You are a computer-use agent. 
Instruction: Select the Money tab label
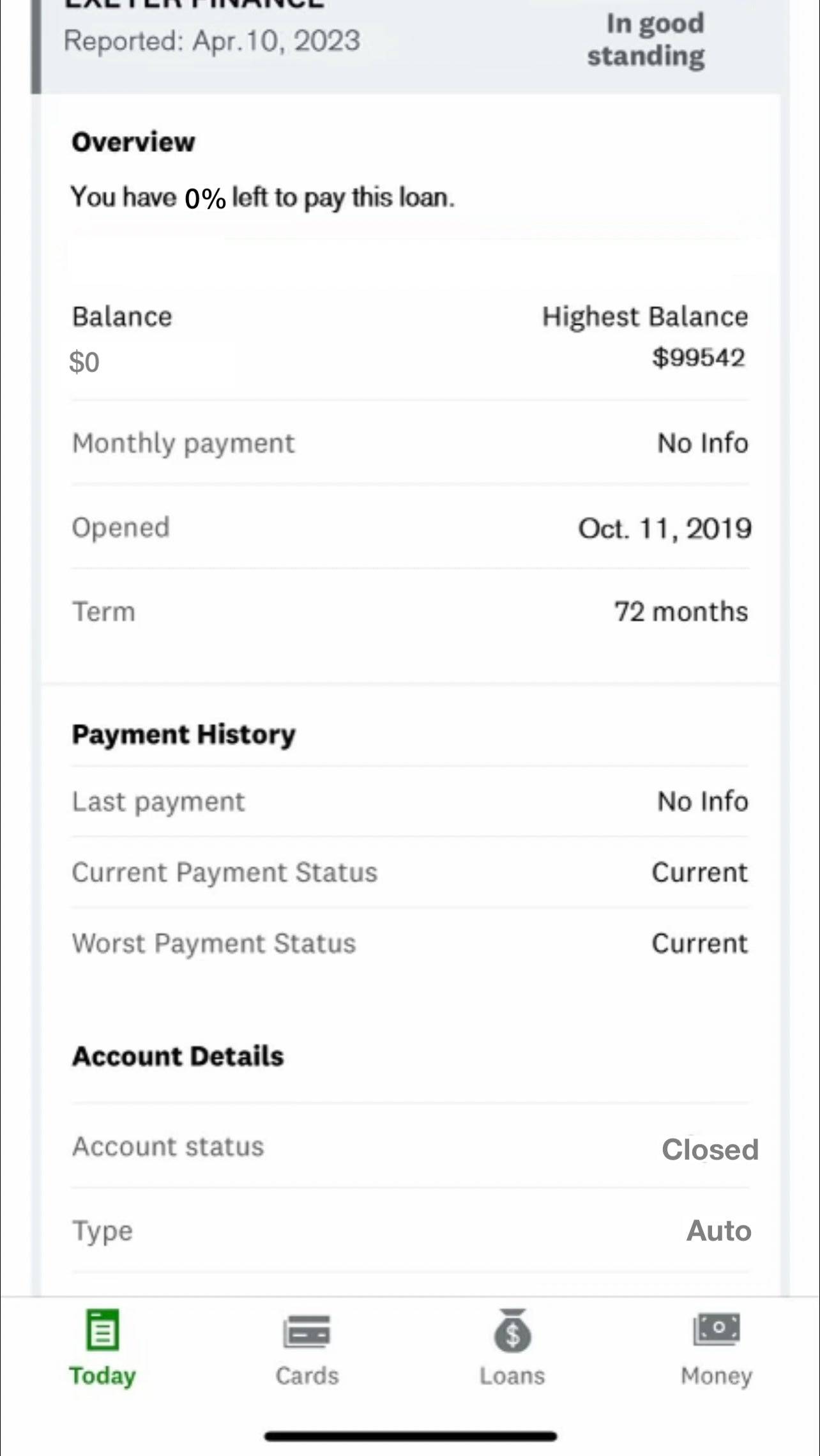[717, 1376]
